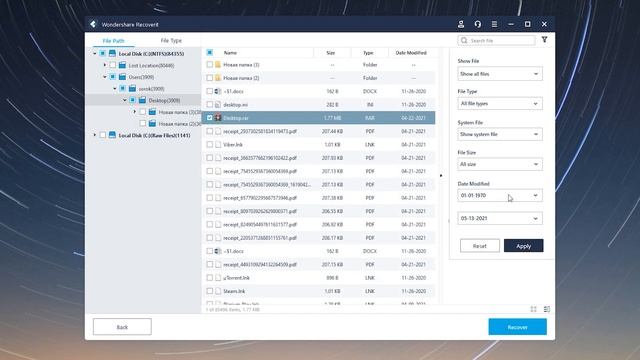Screen dimensions: 640x360
Task: Check the Steam.lnk checkbox
Action: pyautogui.click(x=209, y=291)
